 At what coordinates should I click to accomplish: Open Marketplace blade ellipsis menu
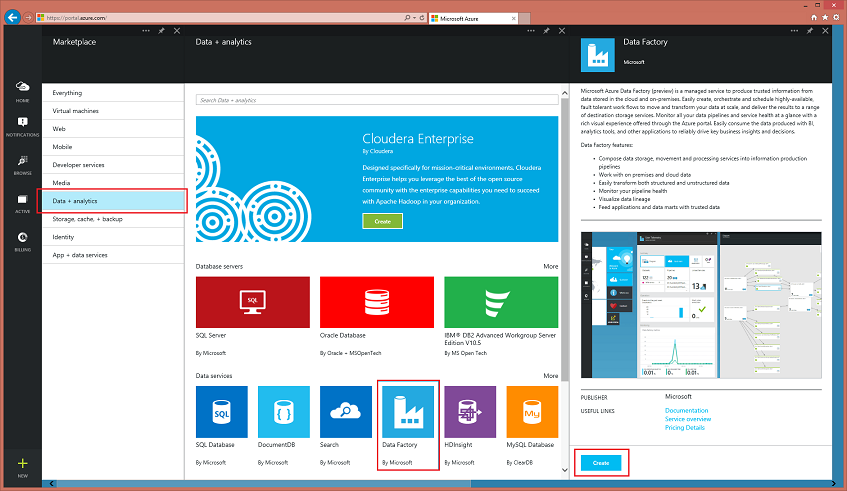coord(146,31)
